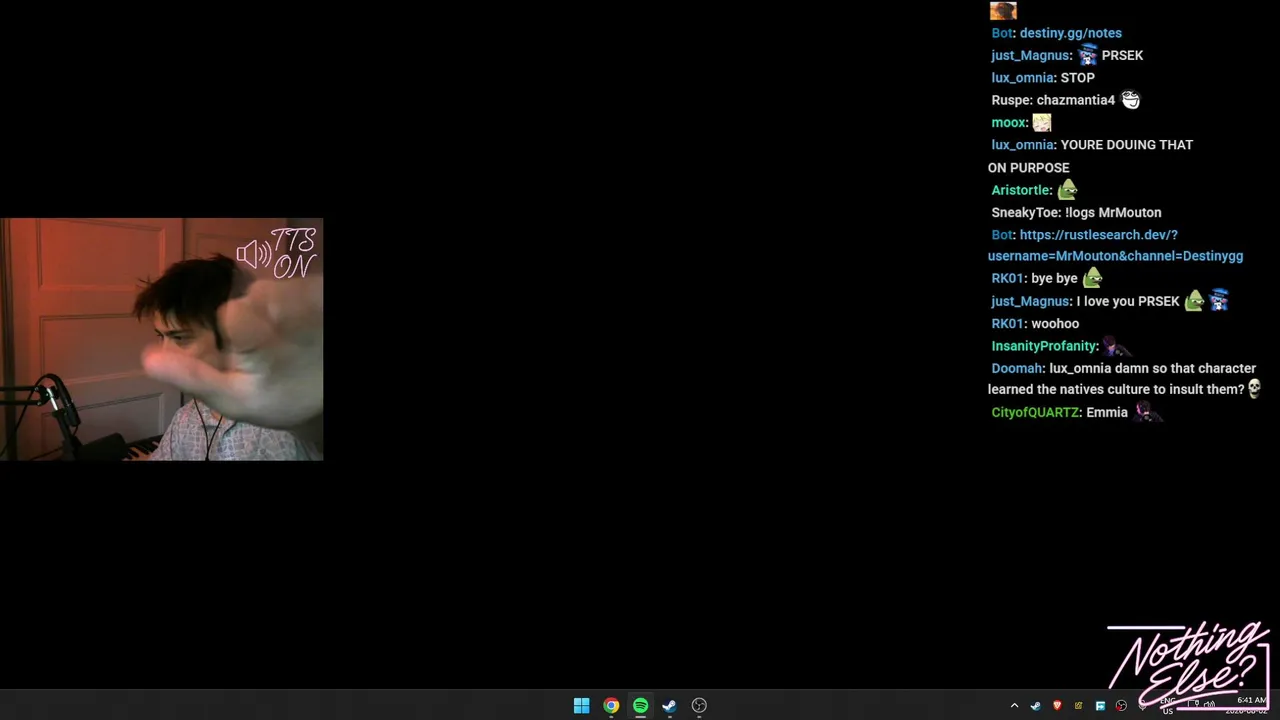The height and width of the screenshot is (720, 1280).
Task: Click the yellow notes tray icon
Action: click(x=1078, y=706)
